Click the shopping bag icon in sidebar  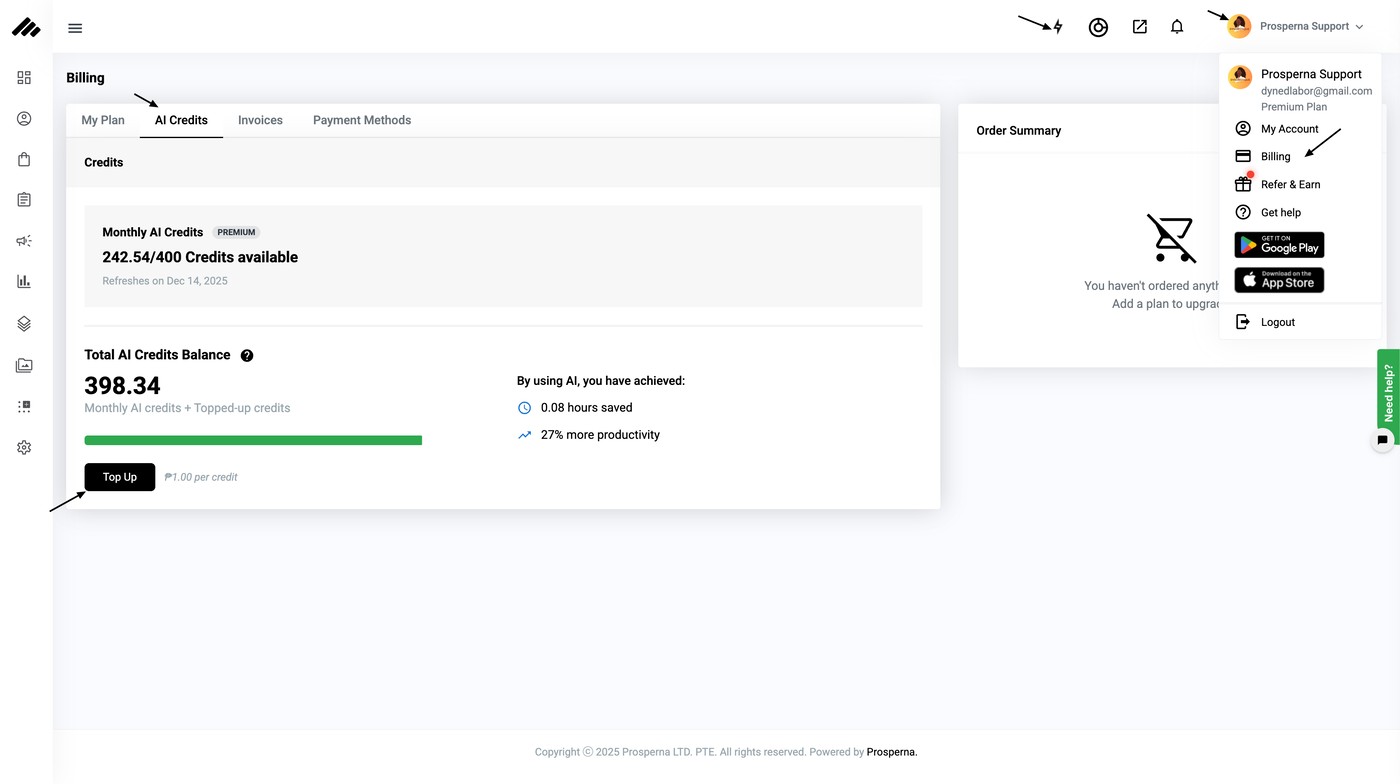(24, 159)
